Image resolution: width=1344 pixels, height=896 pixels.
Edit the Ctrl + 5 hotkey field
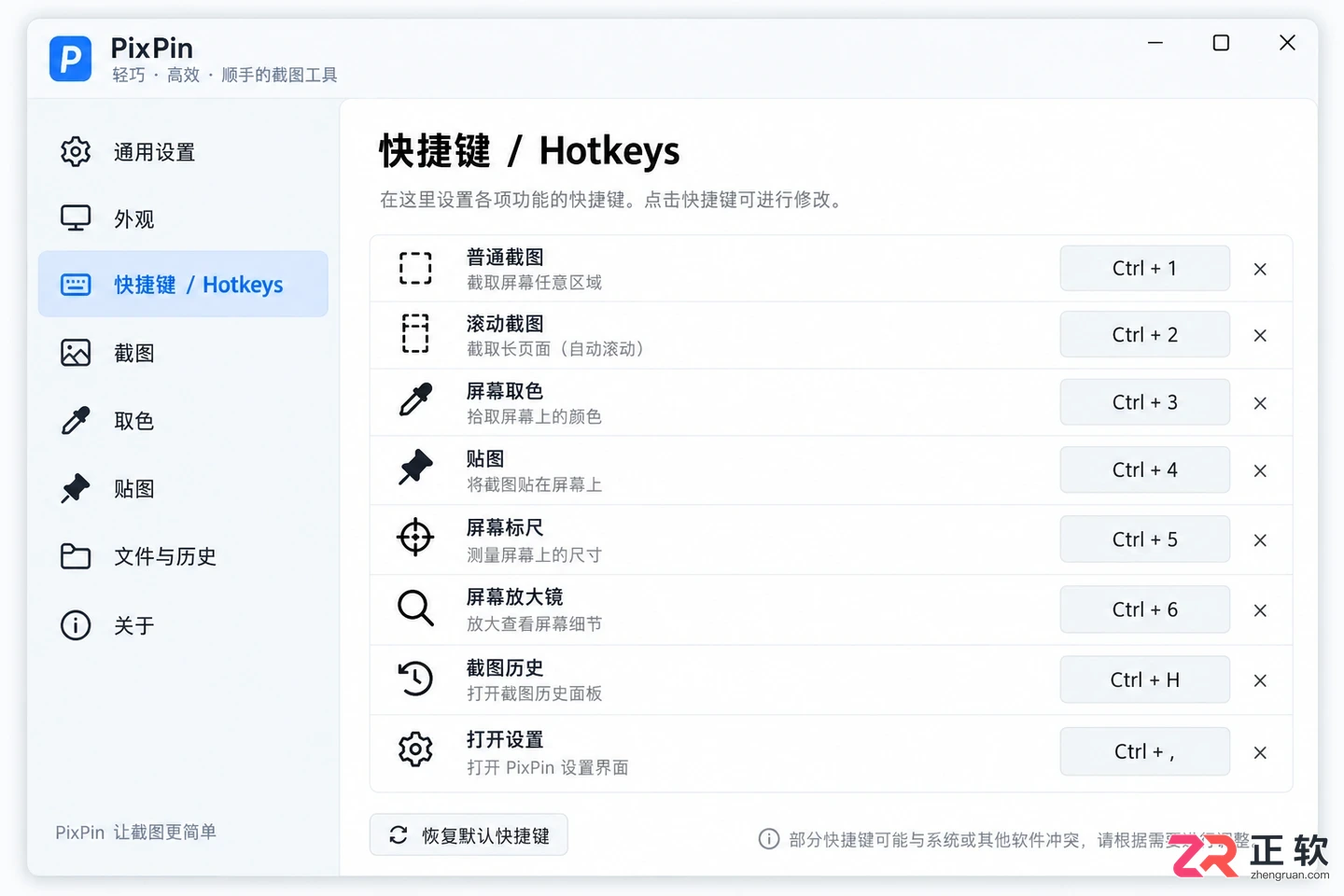(1144, 539)
